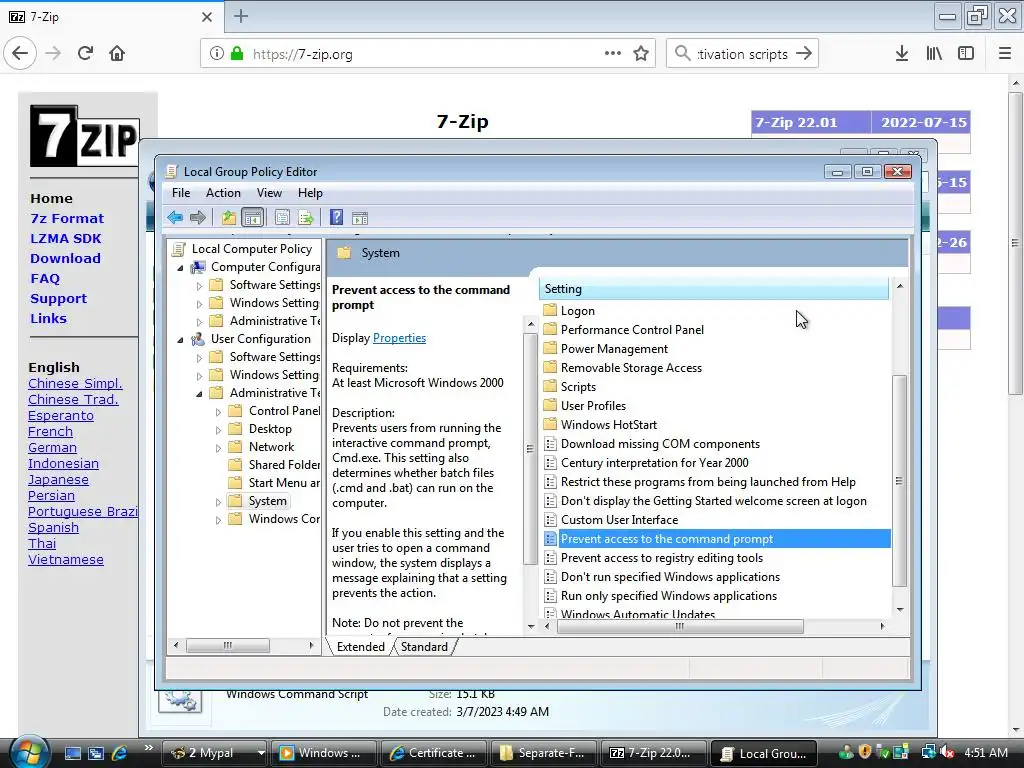This screenshot has height=768, width=1024.
Task: Switch to Standard tab
Action: pyautogui.click(x=424, y=647)
